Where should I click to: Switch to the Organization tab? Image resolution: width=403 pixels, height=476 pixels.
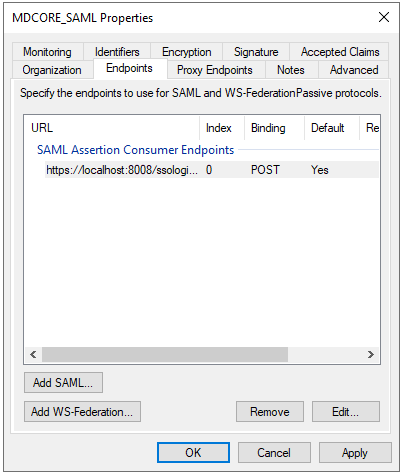coord(52,70)
